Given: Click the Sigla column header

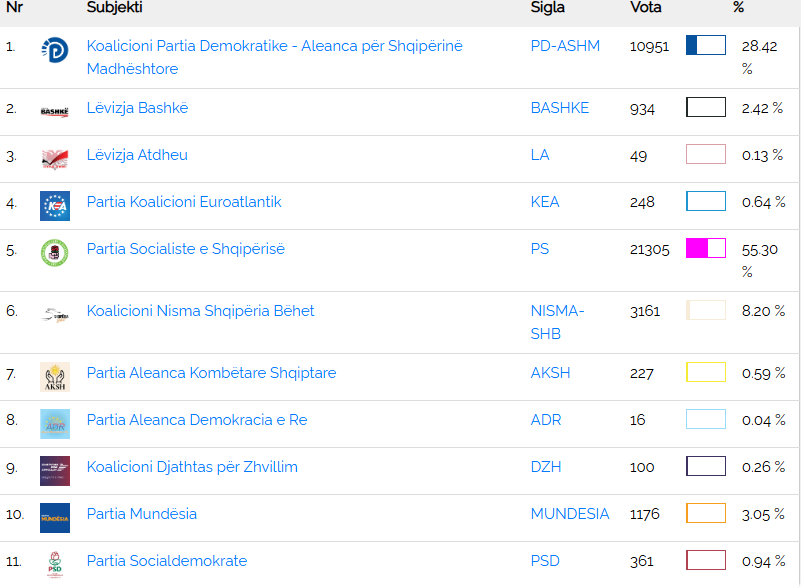Looking at the screenshot, I should pos(547,8).
